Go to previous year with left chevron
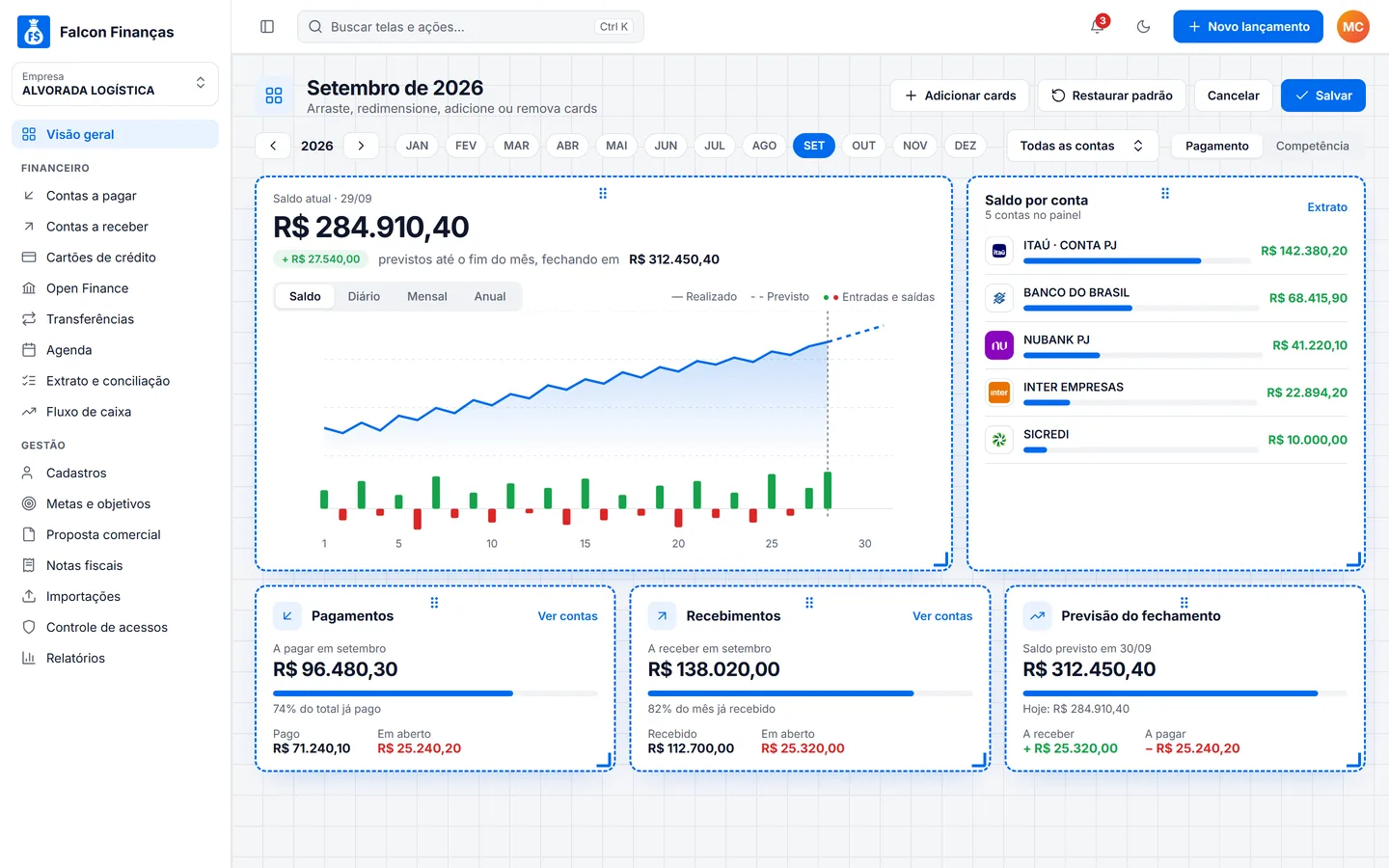The image size is (1389, 868). click(x=273, y=146)
